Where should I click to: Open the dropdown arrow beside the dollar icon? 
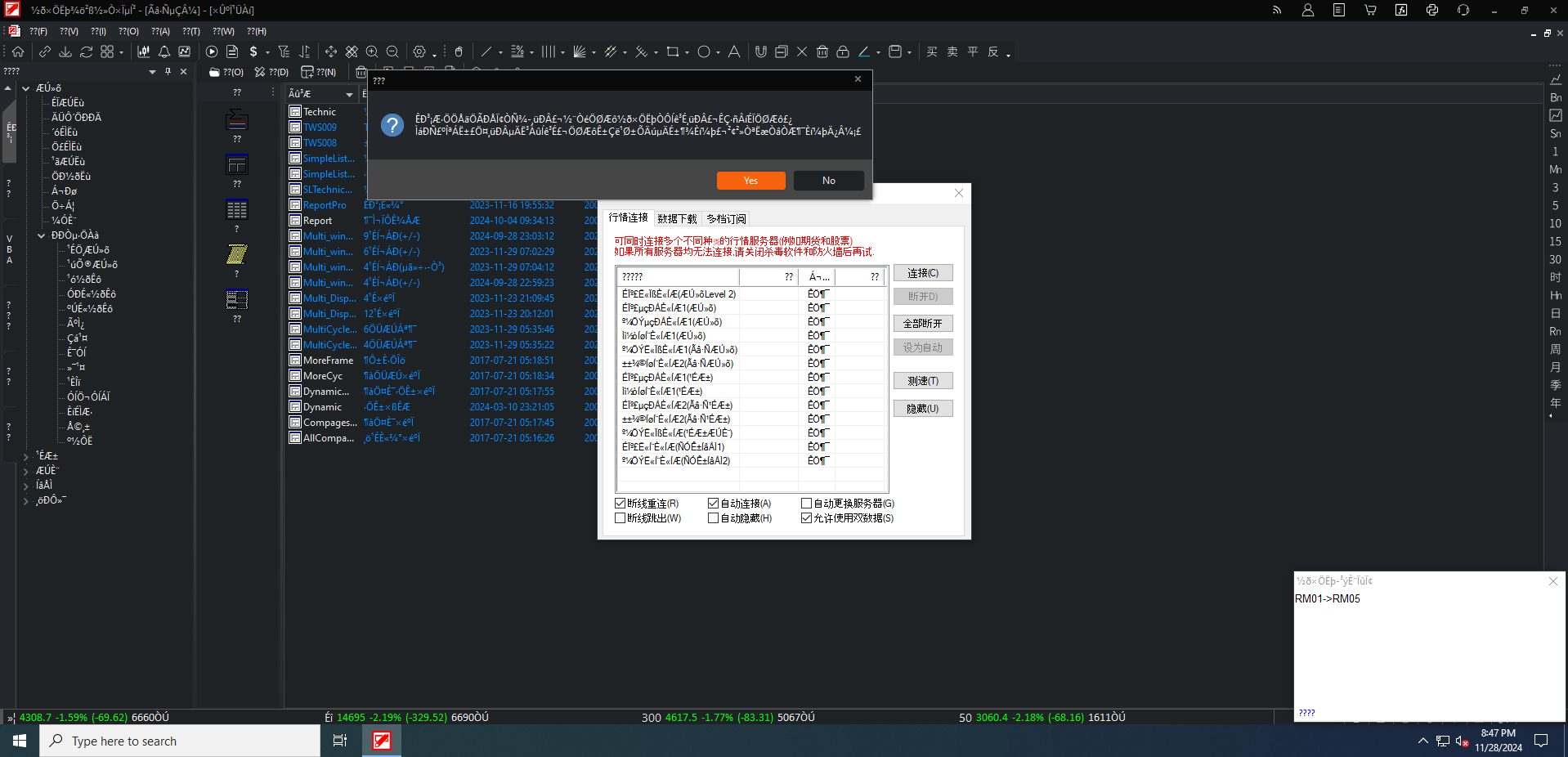[267, 53]
